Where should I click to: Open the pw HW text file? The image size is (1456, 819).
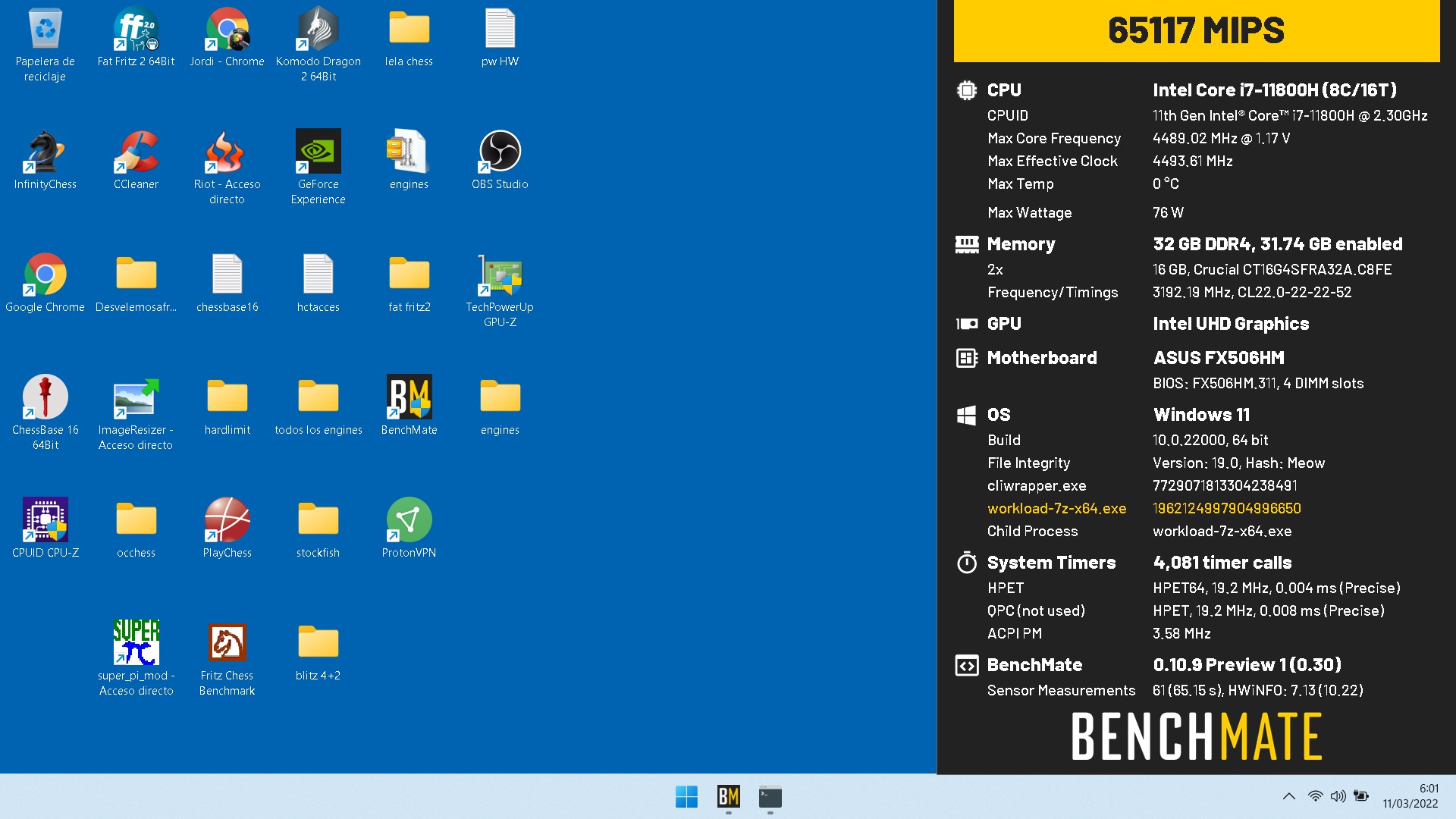click(500, 36)
